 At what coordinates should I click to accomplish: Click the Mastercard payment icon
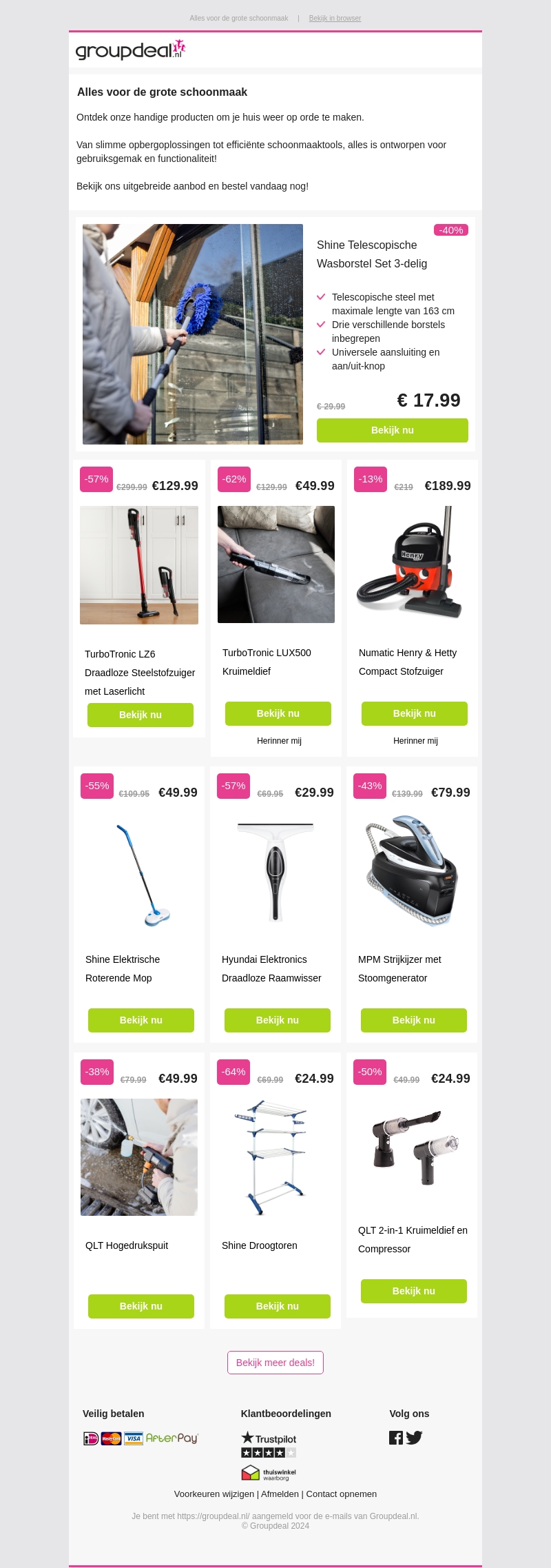coord(111,1438)
